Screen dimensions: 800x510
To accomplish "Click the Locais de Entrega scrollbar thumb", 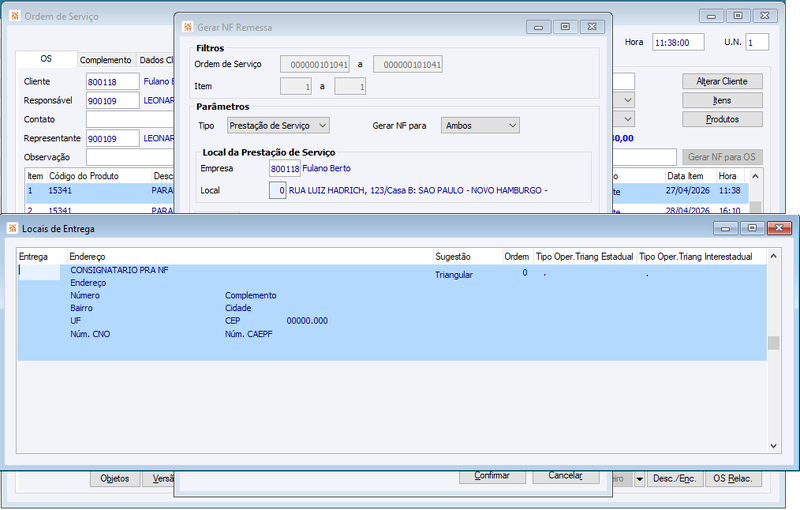I will [773, 343].
